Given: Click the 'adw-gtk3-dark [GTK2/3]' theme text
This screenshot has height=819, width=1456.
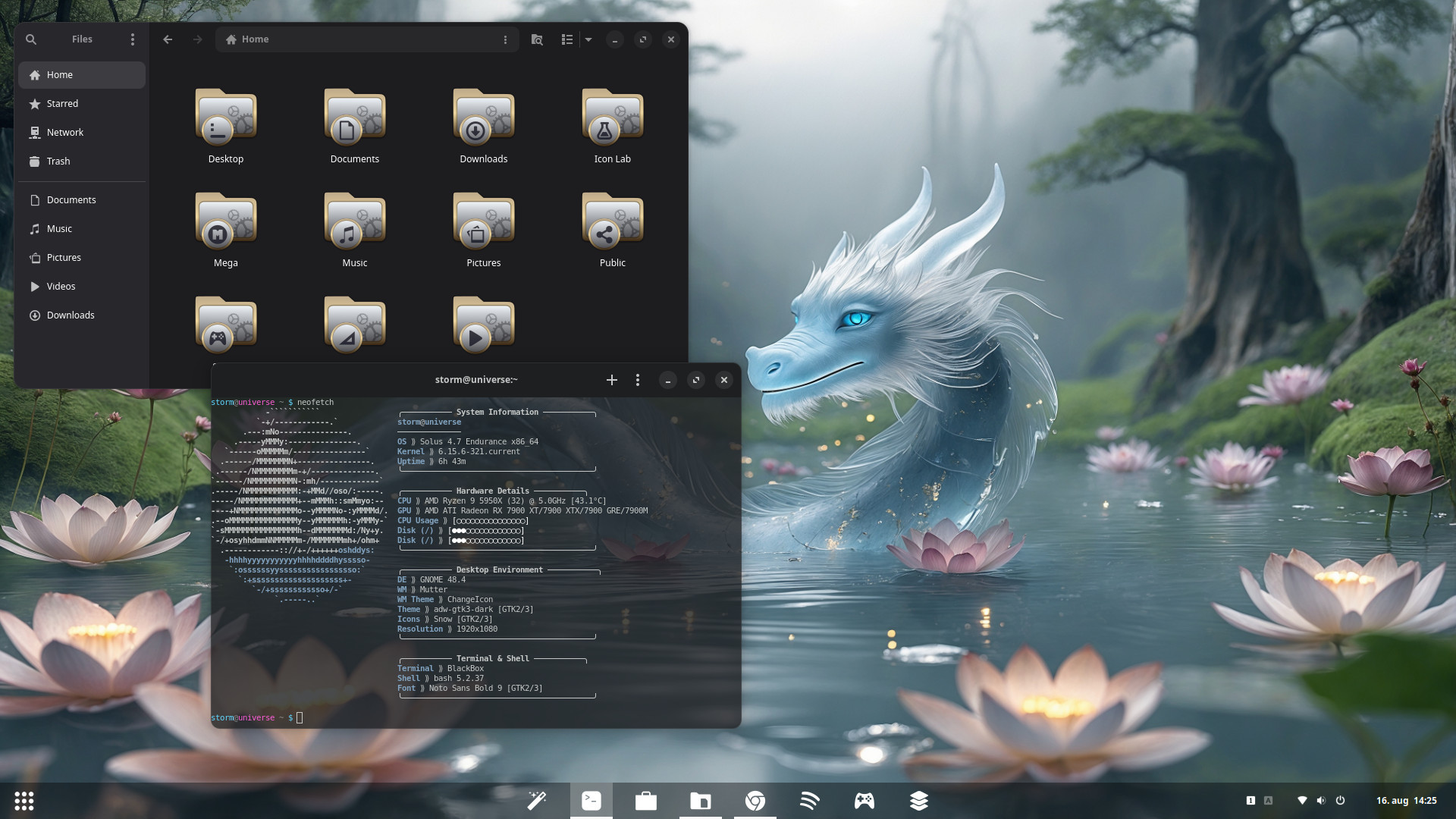Looking at the screenshot, I should [484, 610].
